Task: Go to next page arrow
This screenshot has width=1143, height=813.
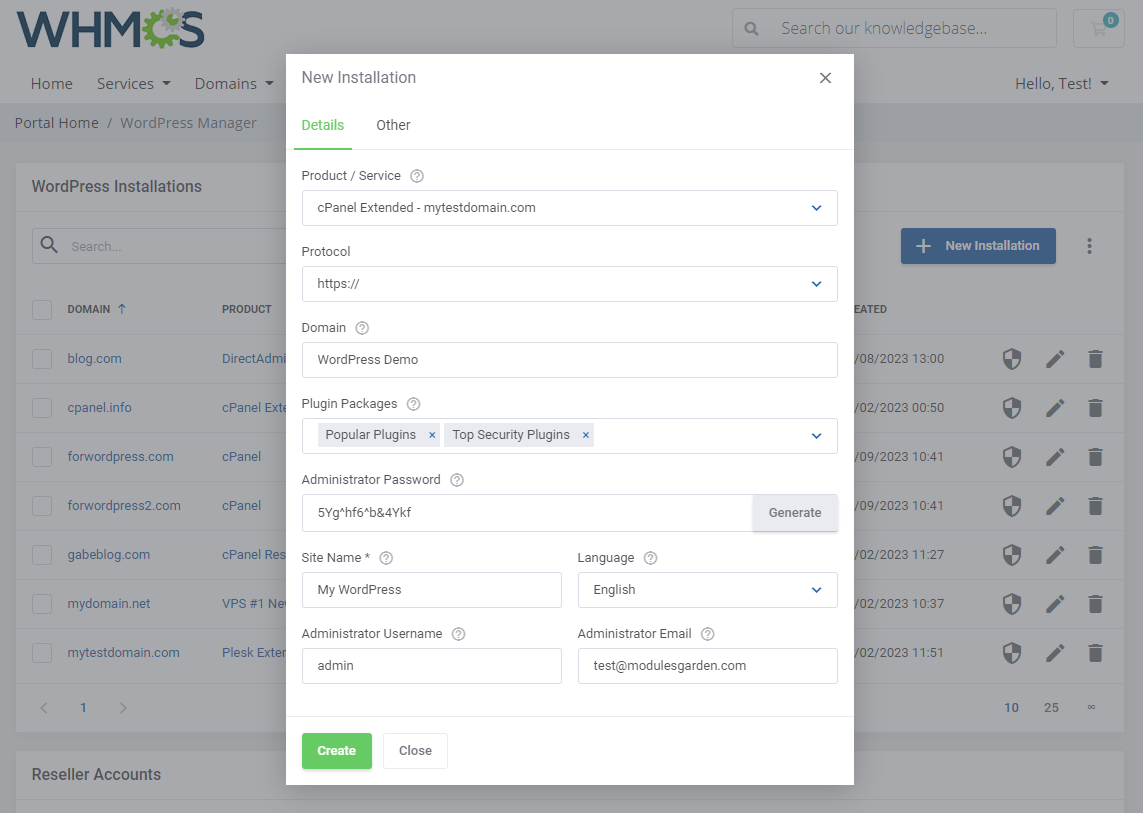Action: (x=123, y=708)
